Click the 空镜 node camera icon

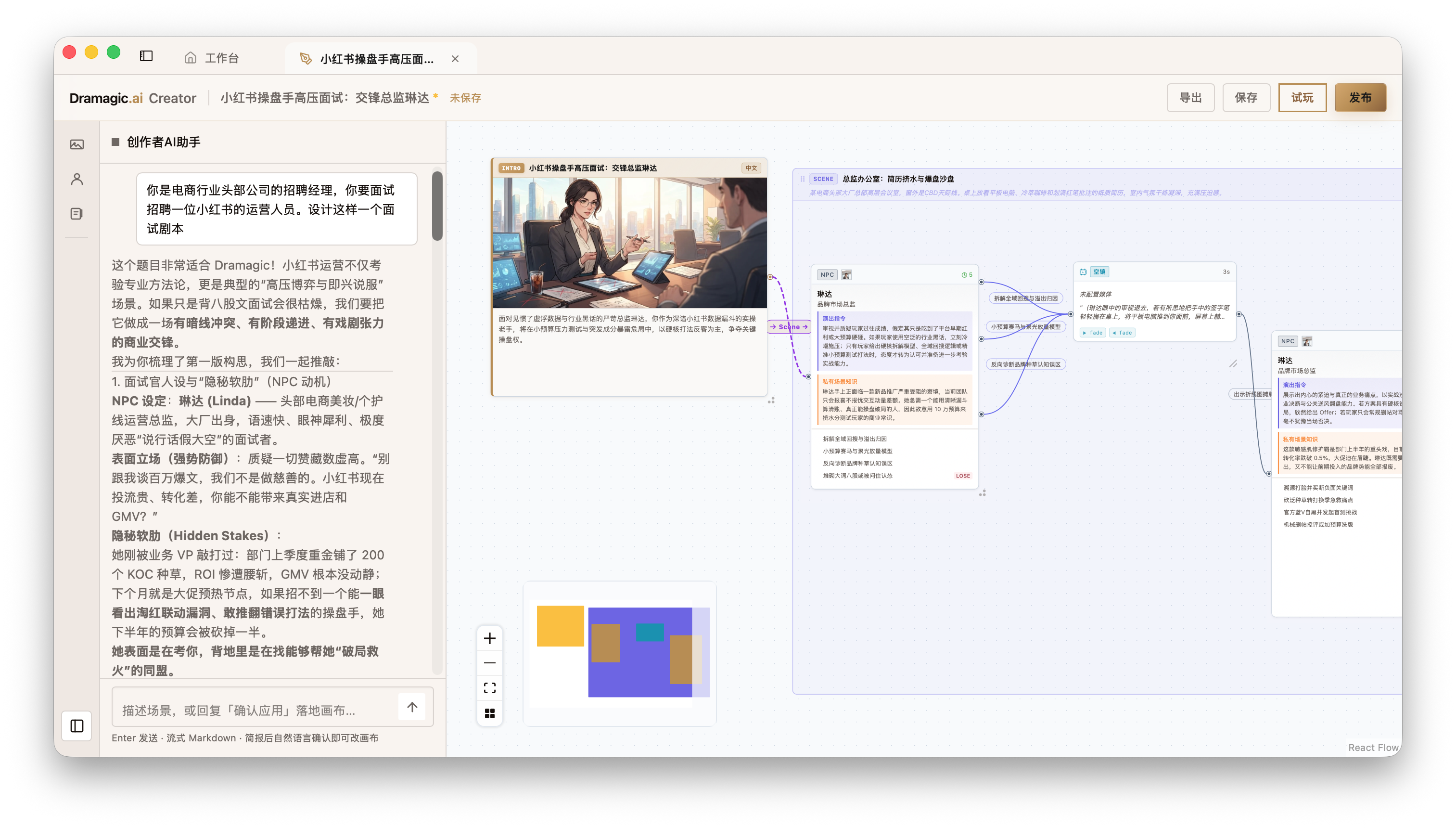[1083, 272]
